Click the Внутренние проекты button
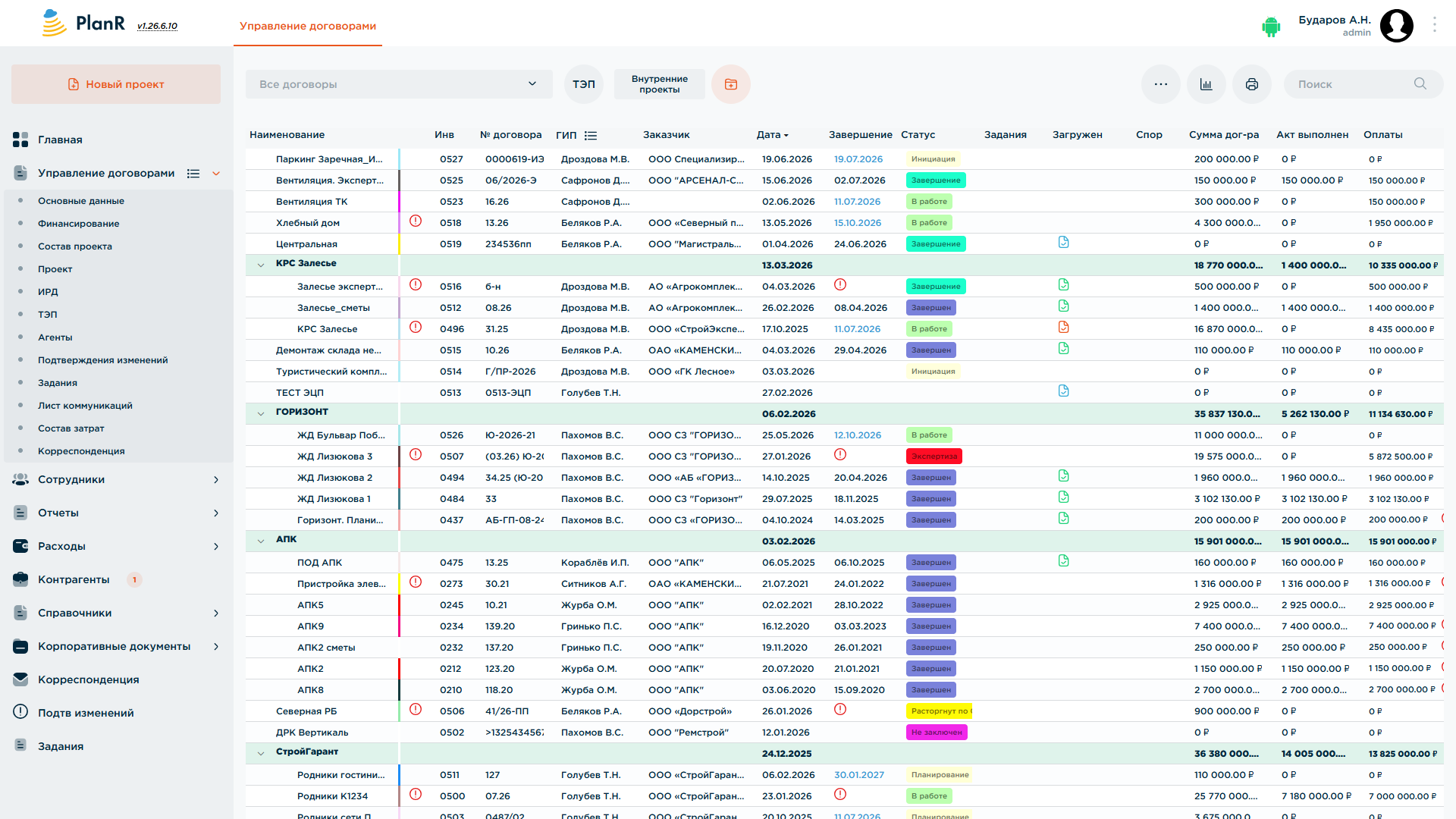1456x819 pixels. click(659, 84)
